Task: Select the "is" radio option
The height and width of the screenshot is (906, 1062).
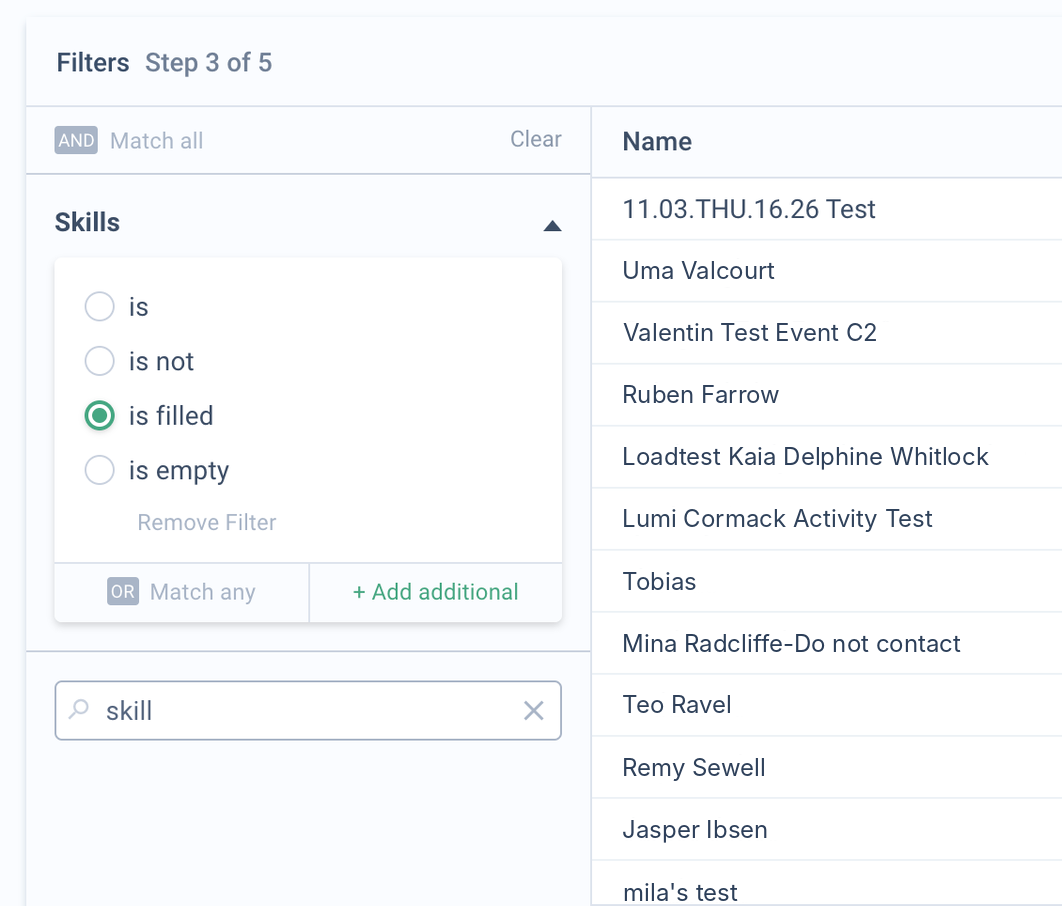Action: (100, 307)
